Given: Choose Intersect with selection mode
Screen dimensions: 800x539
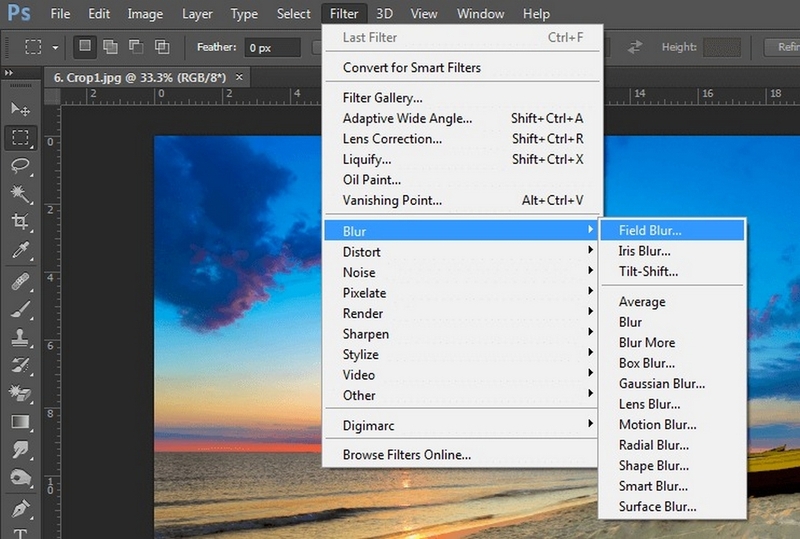Looking at the screenshot, I should click(x=162, y=47).
